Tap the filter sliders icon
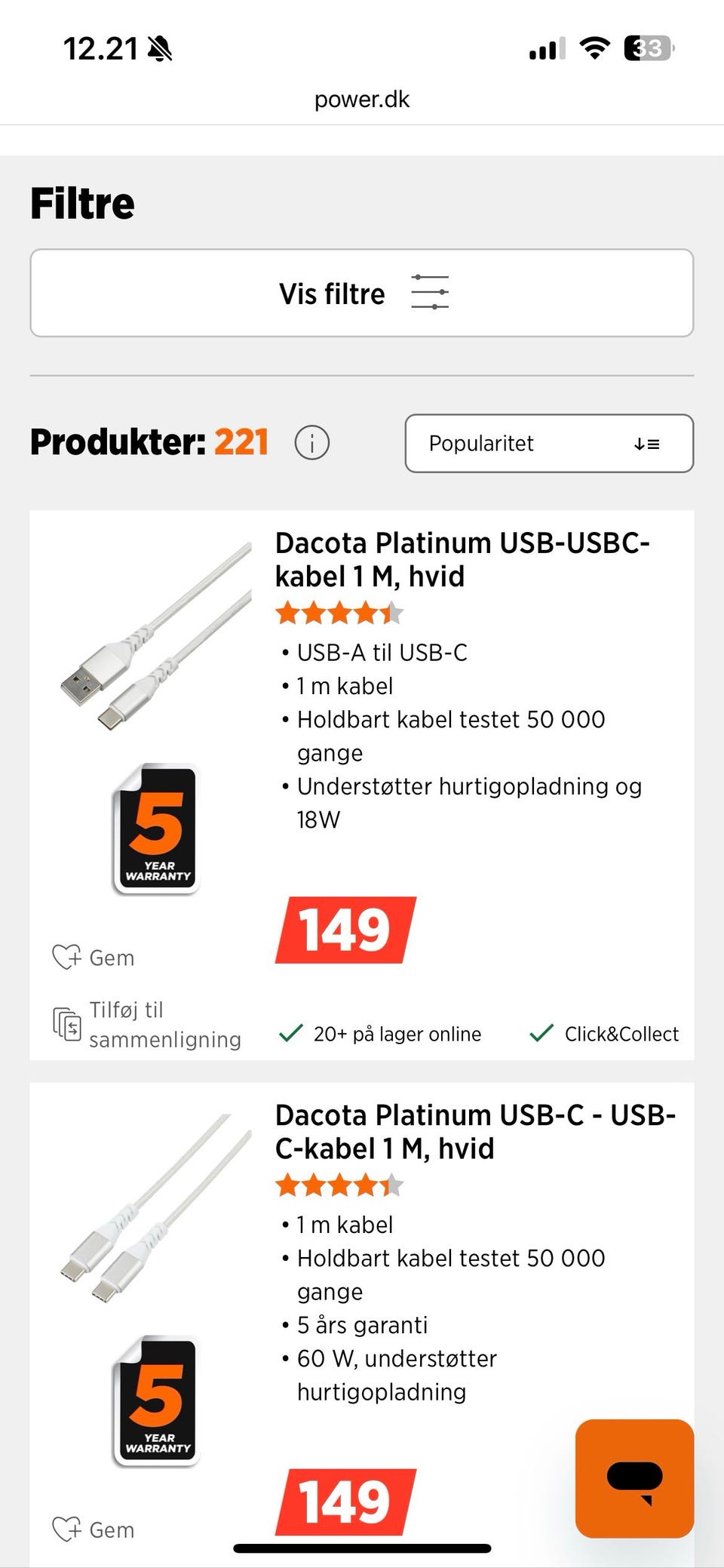 430,293
